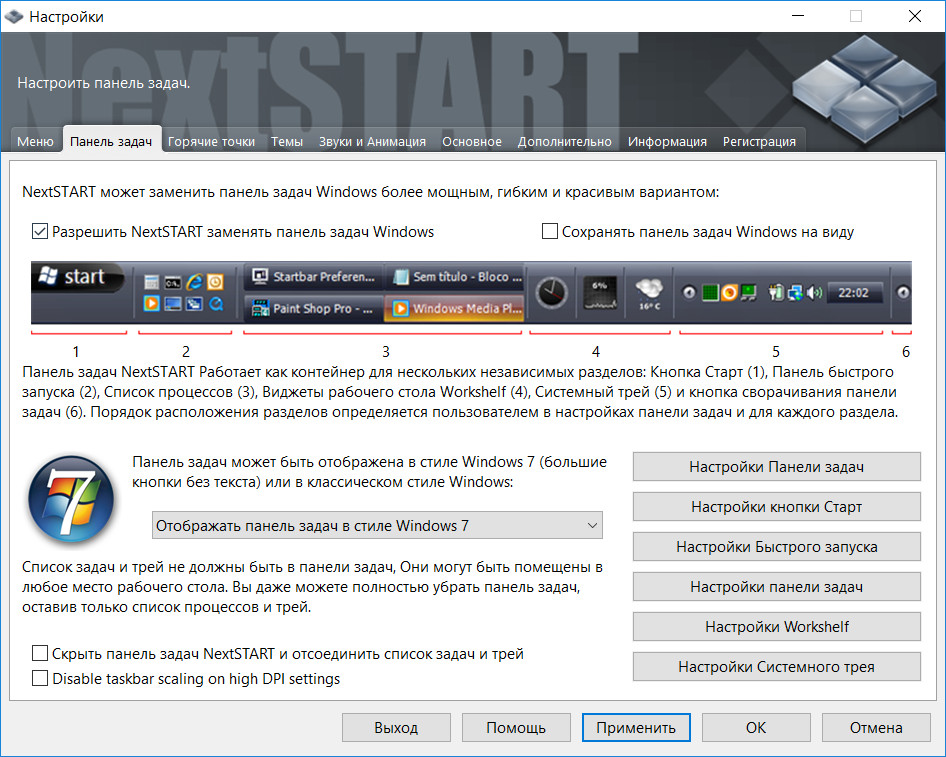Open Настройки Системного трея

[776, 667]
